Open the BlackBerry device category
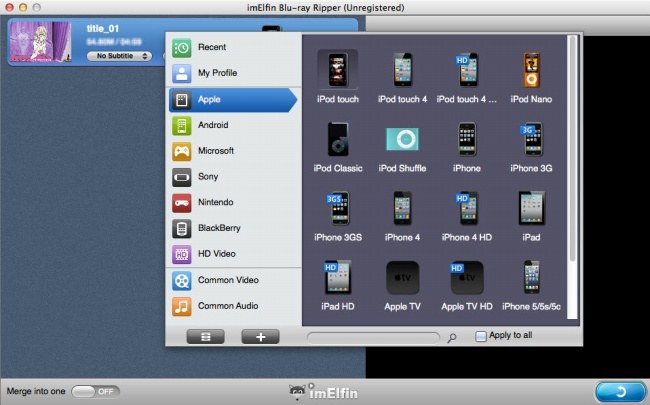This screenshot has height=405, width=650. coord(233,228)
